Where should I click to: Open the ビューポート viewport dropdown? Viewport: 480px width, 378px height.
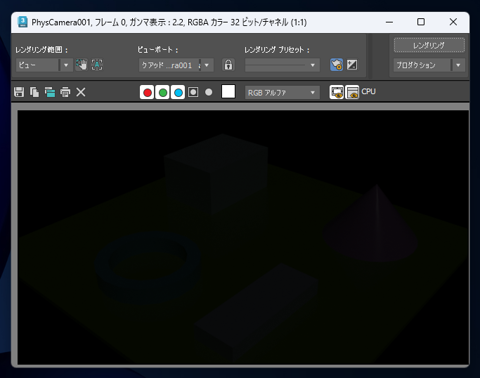pyautogui.click(x=176, y=65)
